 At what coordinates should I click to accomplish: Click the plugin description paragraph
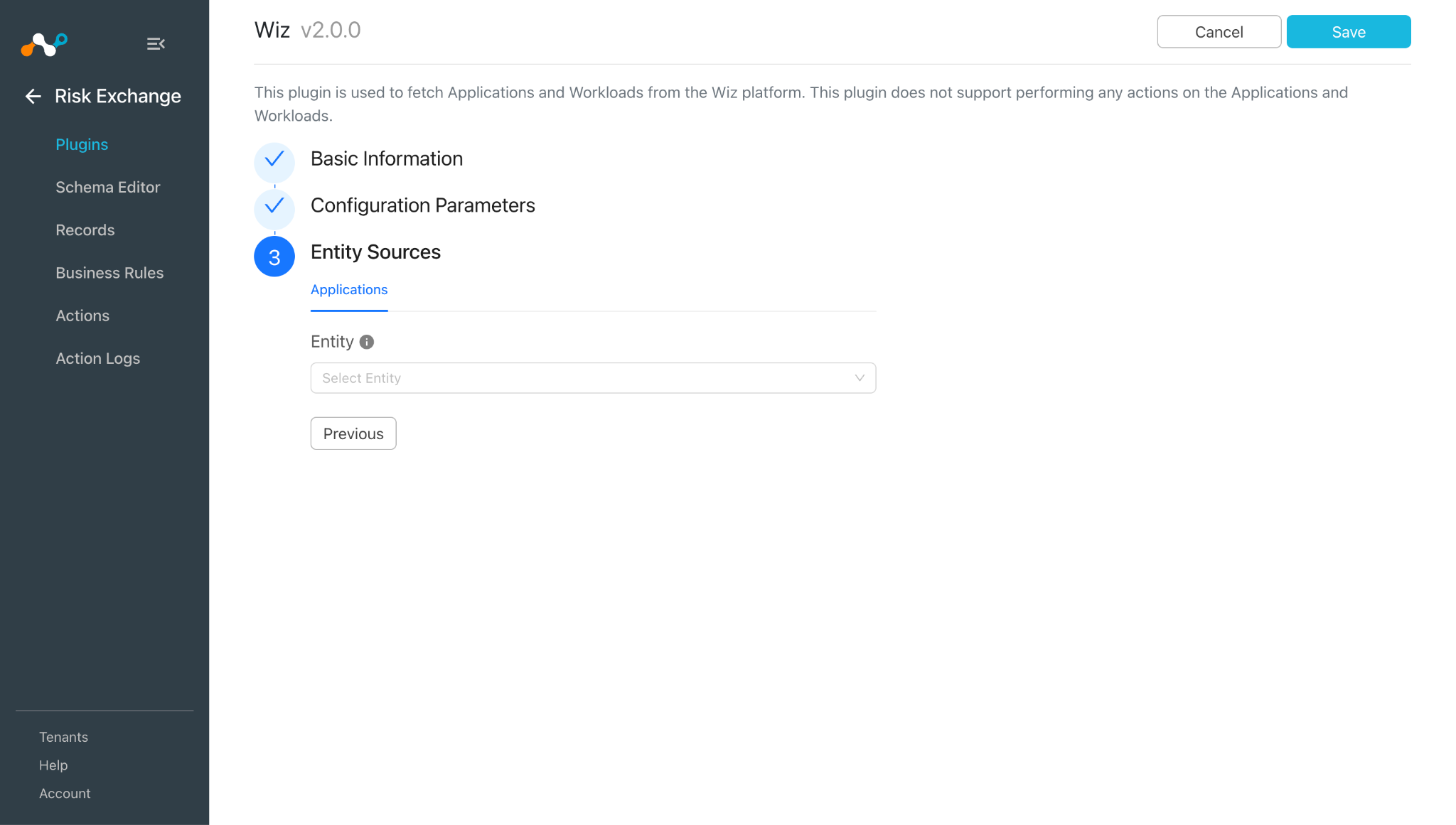801,104
